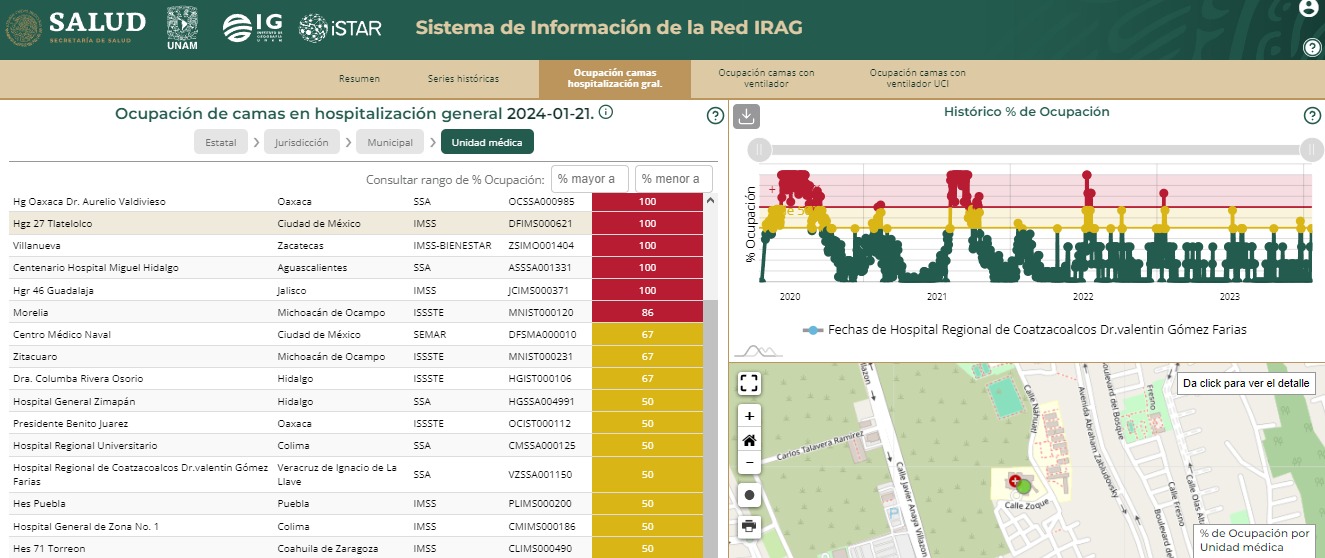Click chevron after the Estatal breadcrumb
The image size is (1325, 558).
(256, 143)
